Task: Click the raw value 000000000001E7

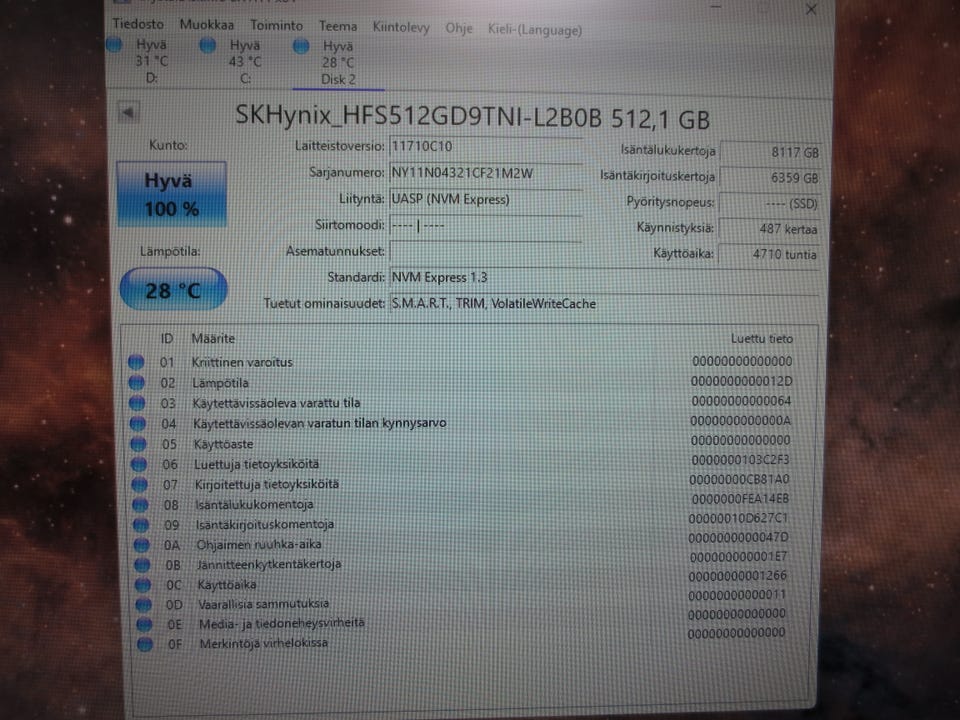Action: pos(738,557)
